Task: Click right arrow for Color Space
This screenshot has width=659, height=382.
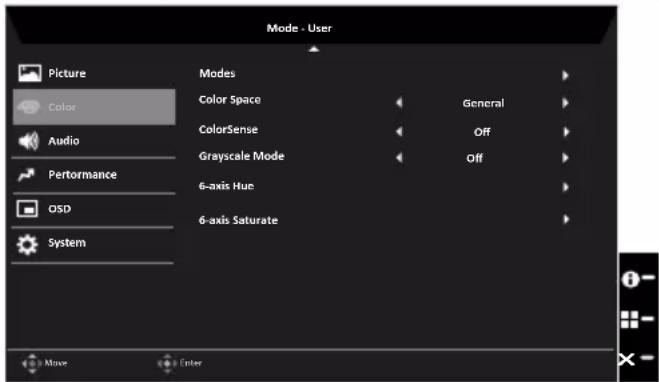Action: (565, 103)
